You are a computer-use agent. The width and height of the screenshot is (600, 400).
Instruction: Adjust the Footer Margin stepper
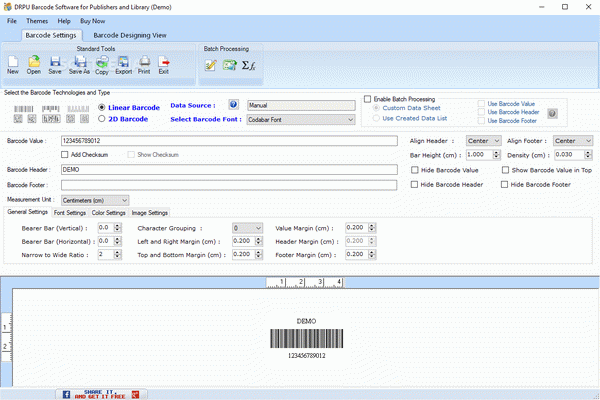(372, 255)
